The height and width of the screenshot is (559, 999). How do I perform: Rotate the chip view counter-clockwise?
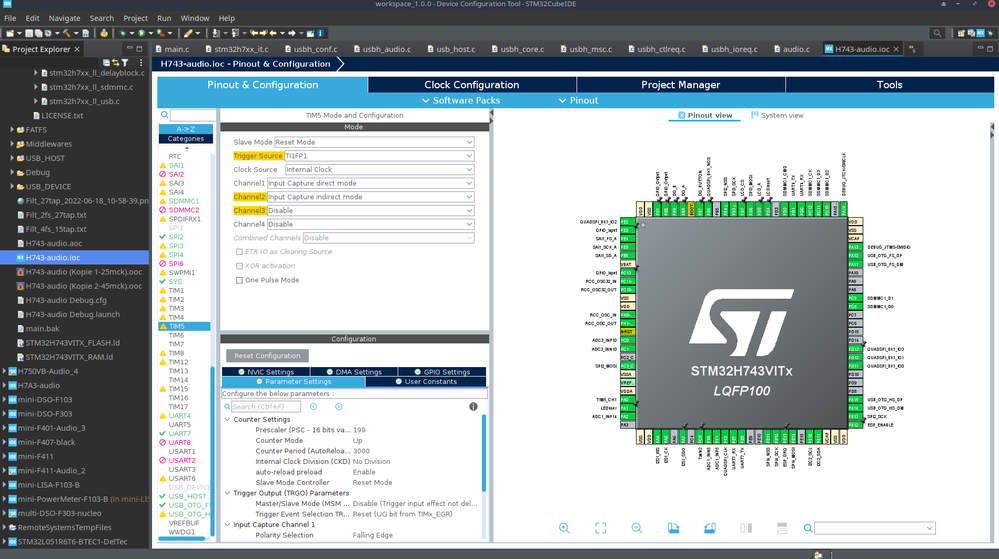click(x=710, y=528)
